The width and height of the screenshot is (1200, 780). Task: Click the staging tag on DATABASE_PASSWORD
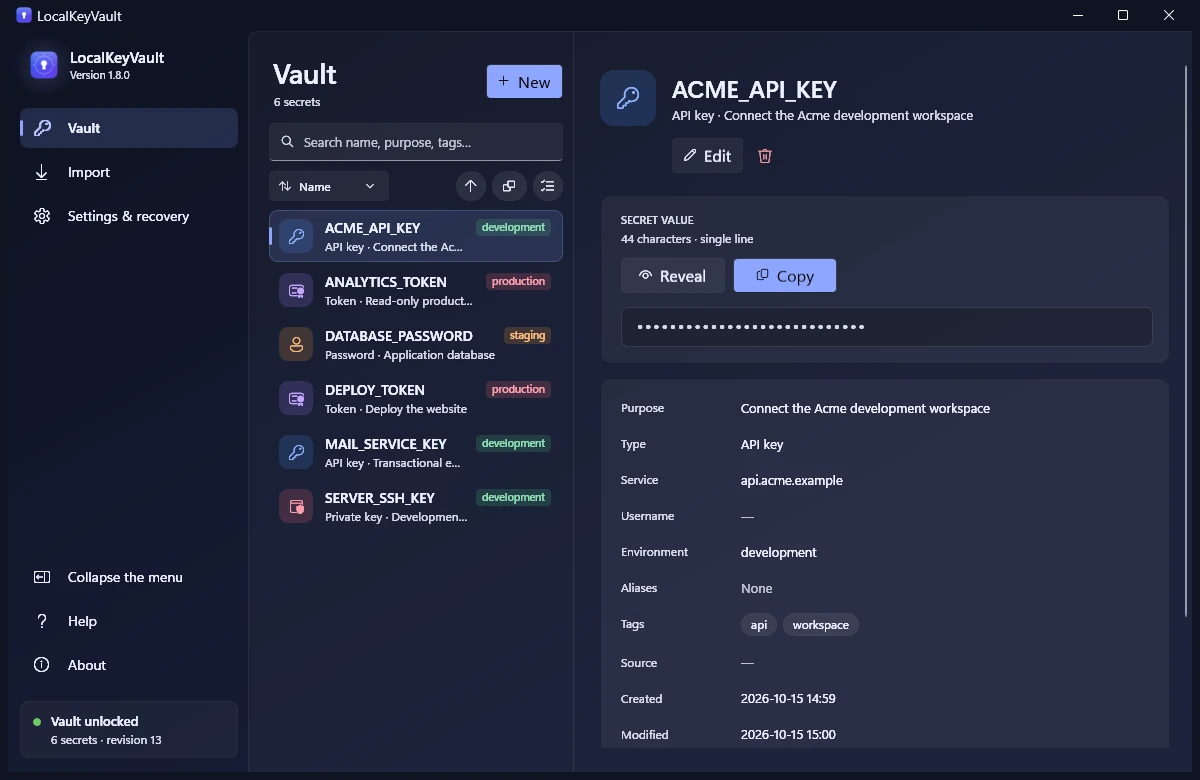pos(527,336)
